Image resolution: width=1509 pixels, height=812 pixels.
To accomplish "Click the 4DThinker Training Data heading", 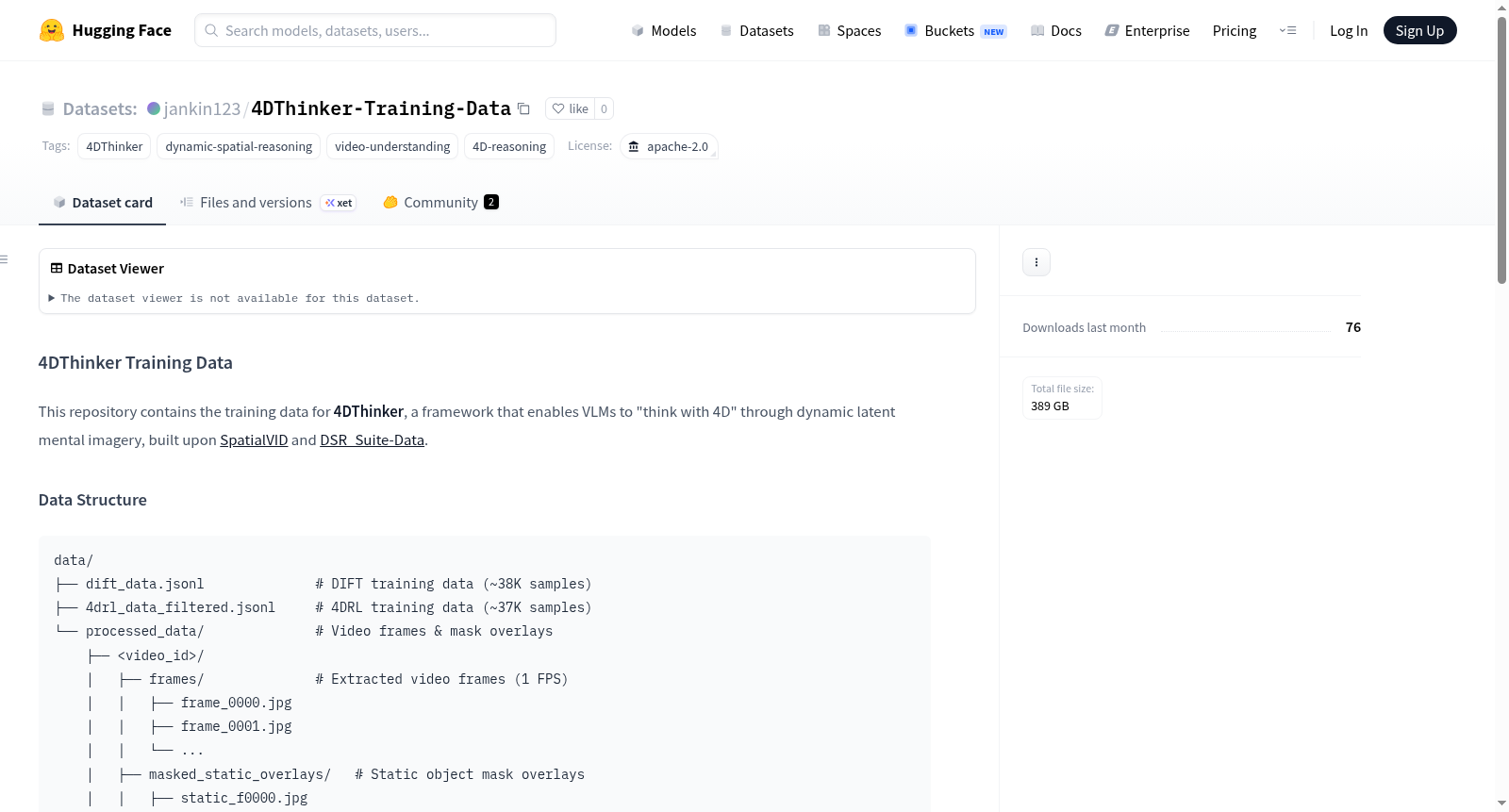I will 136,363.
